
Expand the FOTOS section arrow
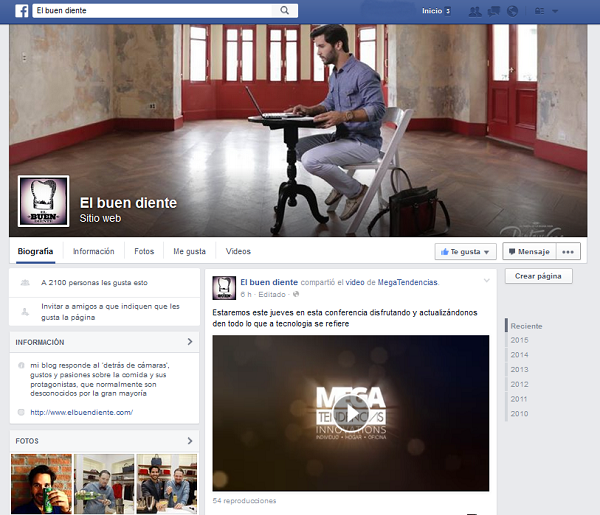click(x=190, y=441)
